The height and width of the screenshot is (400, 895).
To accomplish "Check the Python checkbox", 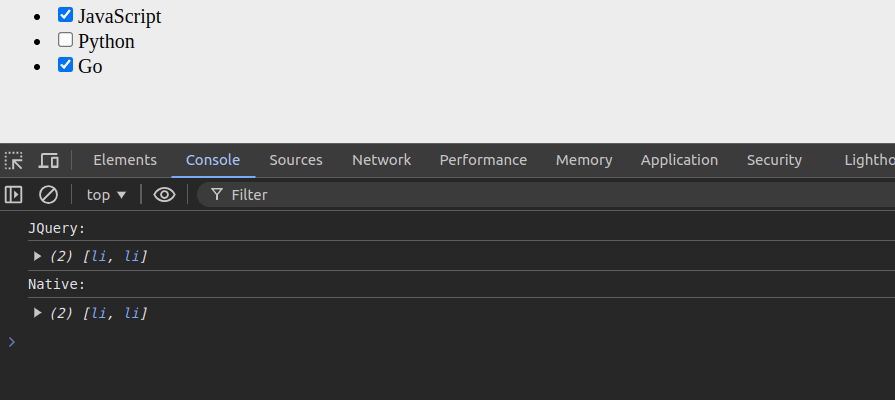I will pos(66,40).
